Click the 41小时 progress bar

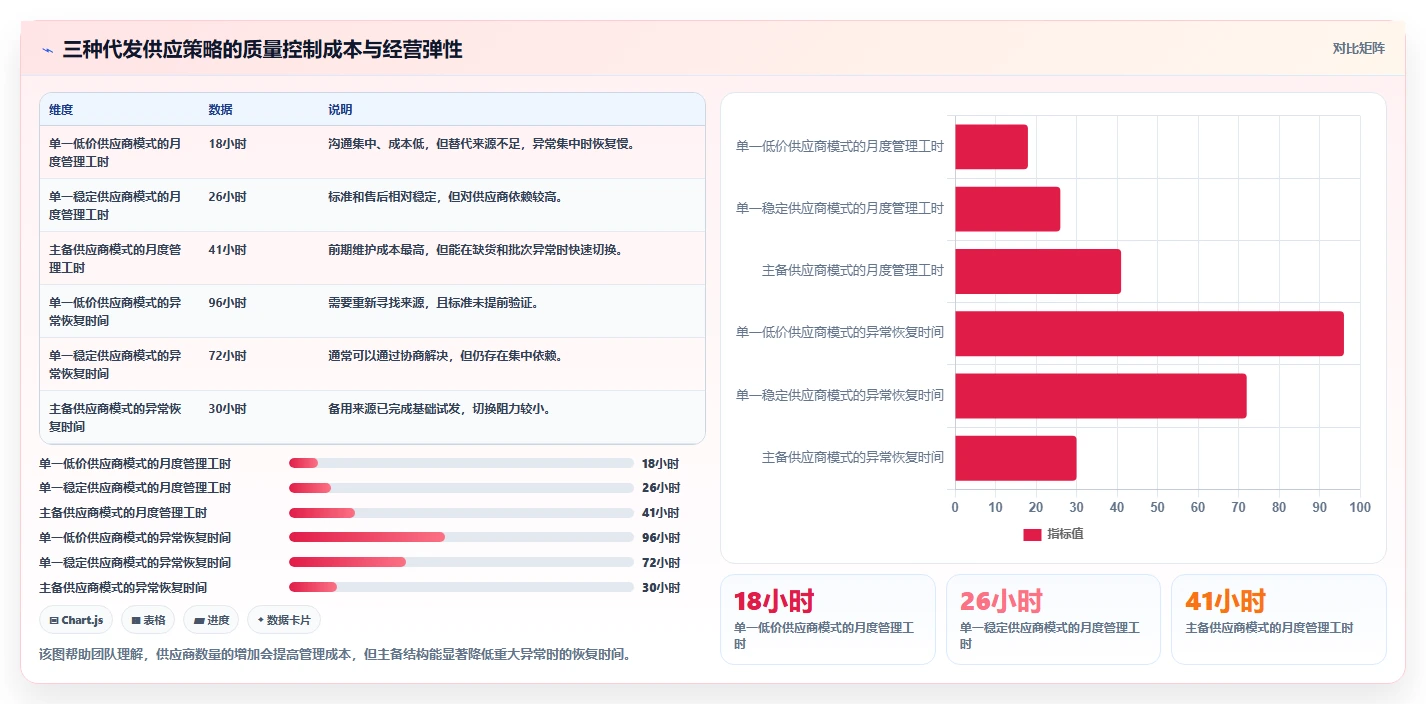(x=461, y=513)
